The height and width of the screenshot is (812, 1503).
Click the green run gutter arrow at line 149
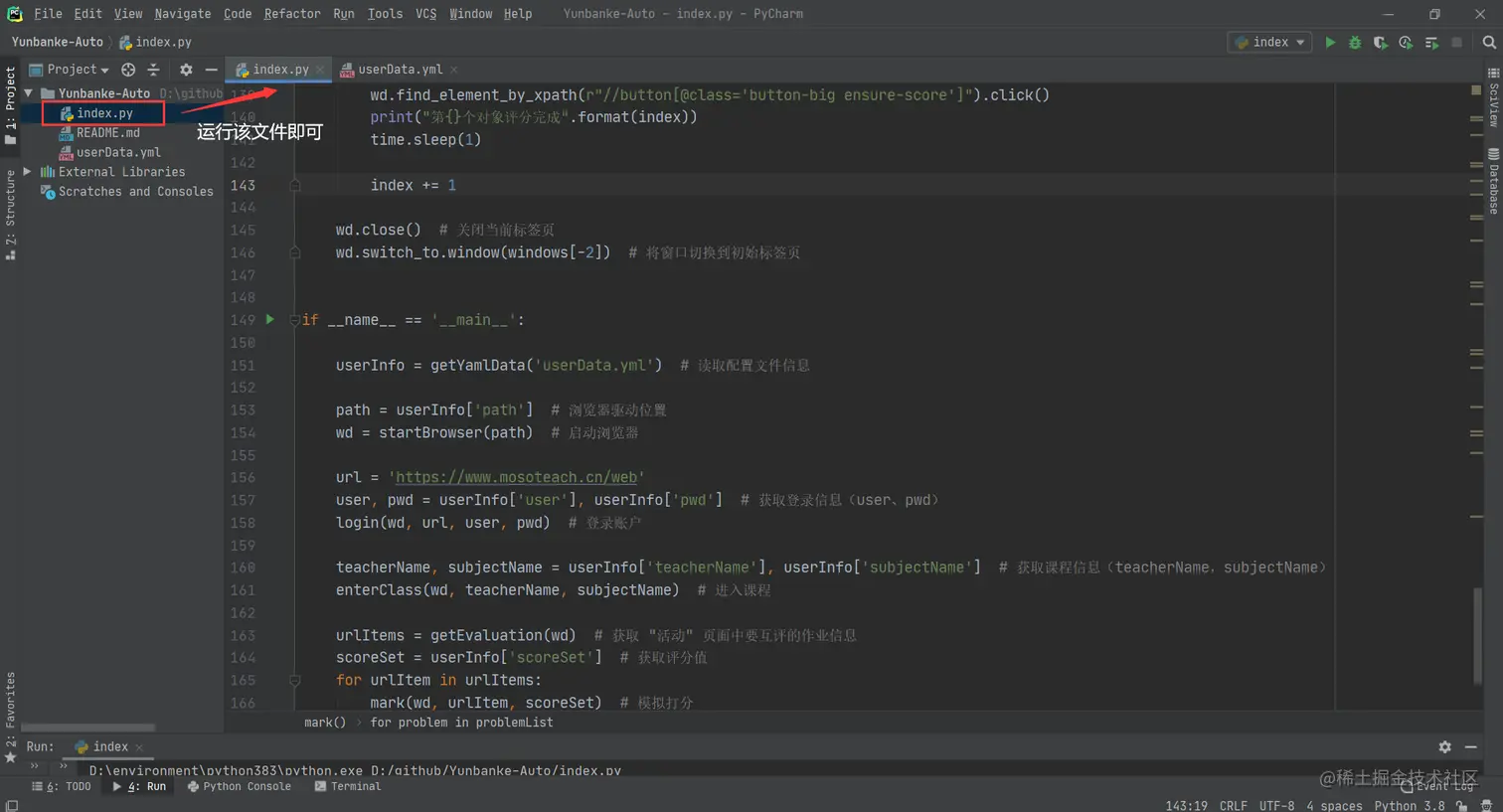tap(269, 320)
